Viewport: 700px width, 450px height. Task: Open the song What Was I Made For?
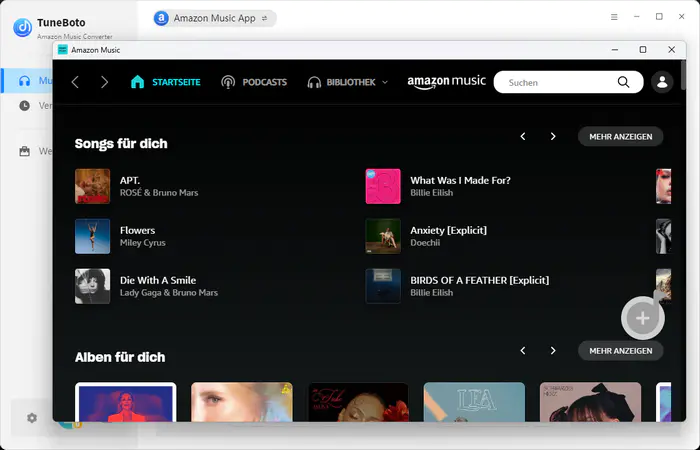[x=460, y=180]
